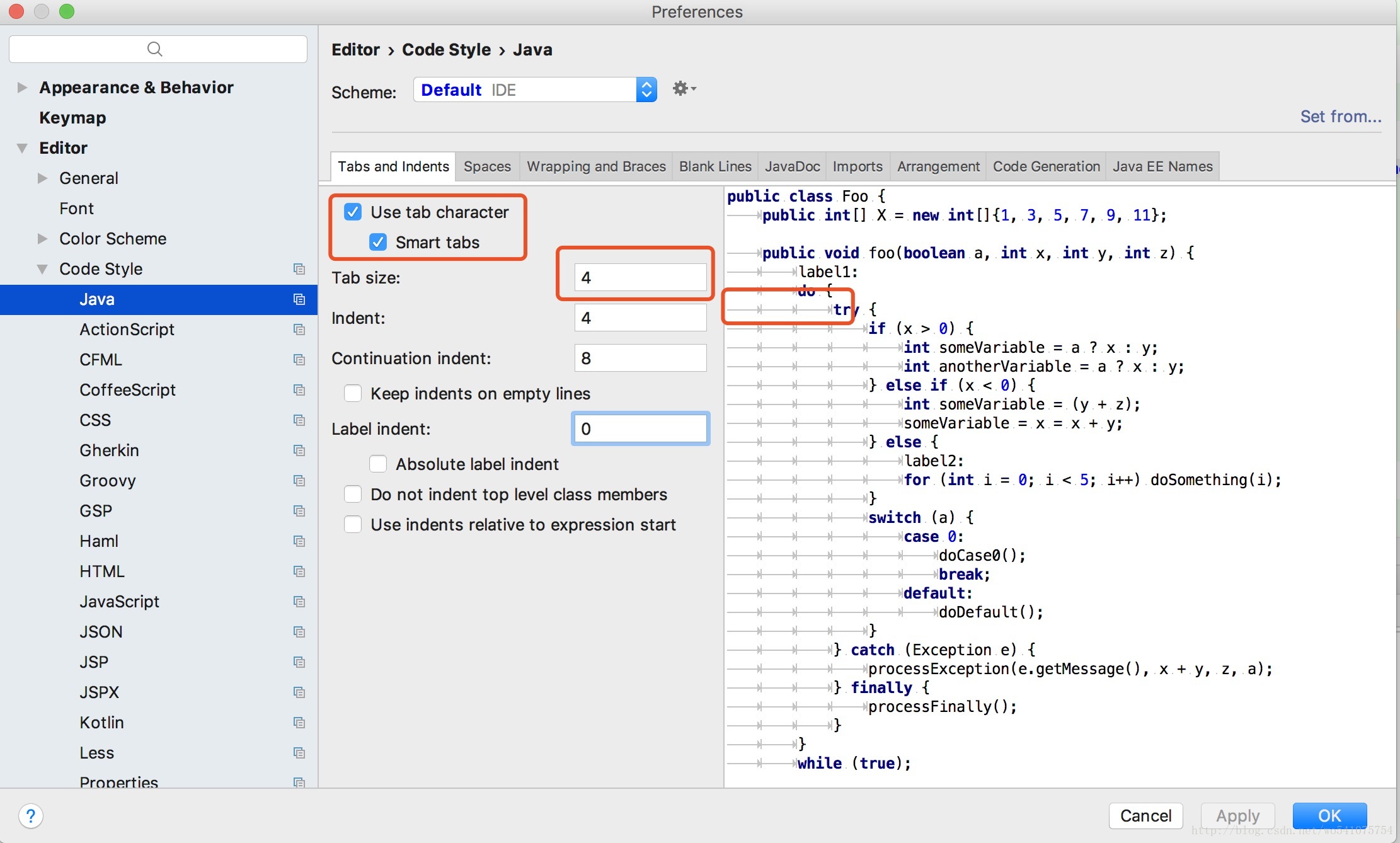Click the Indent value field

pos(640,318)
